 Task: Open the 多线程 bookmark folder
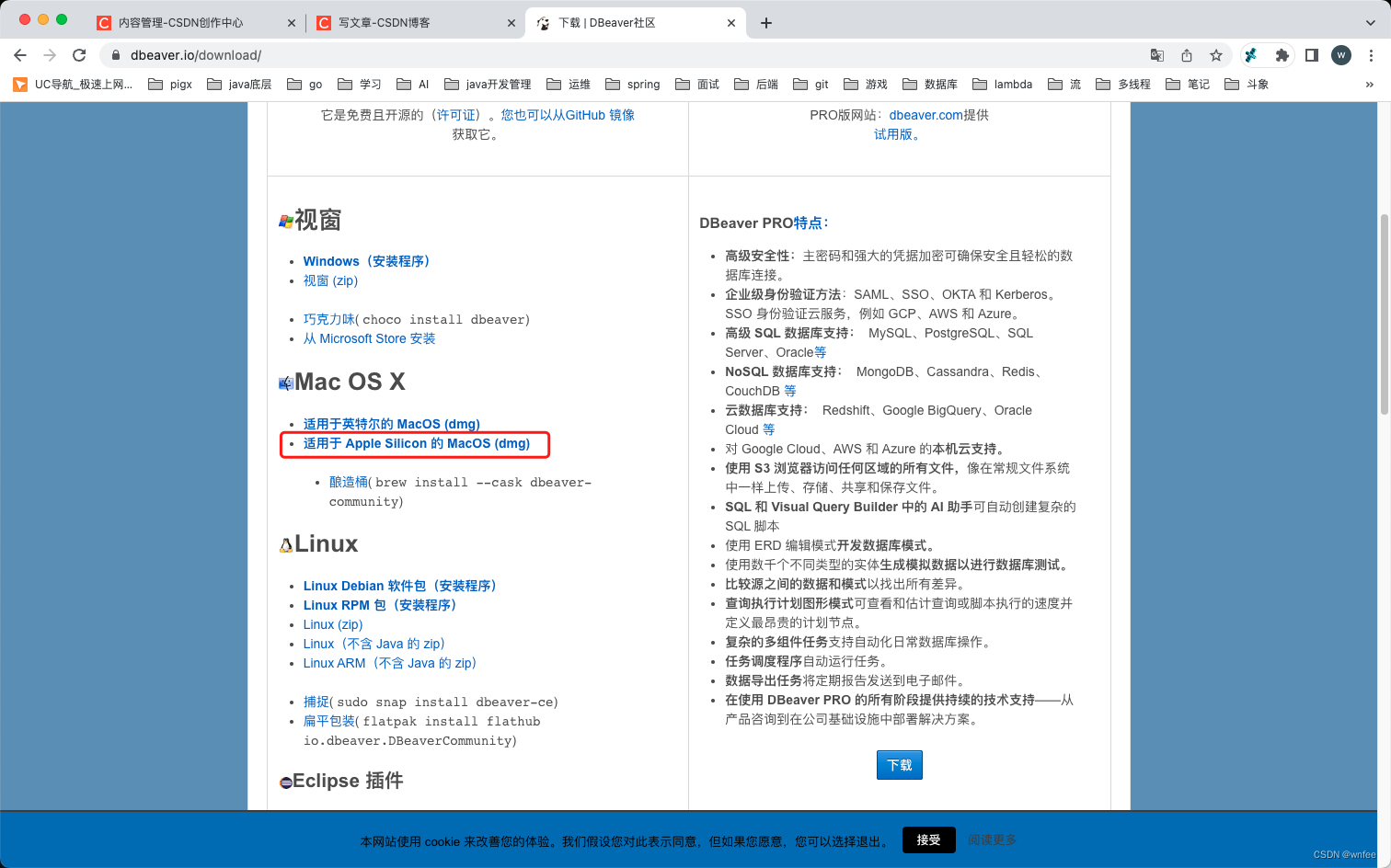1123,85
